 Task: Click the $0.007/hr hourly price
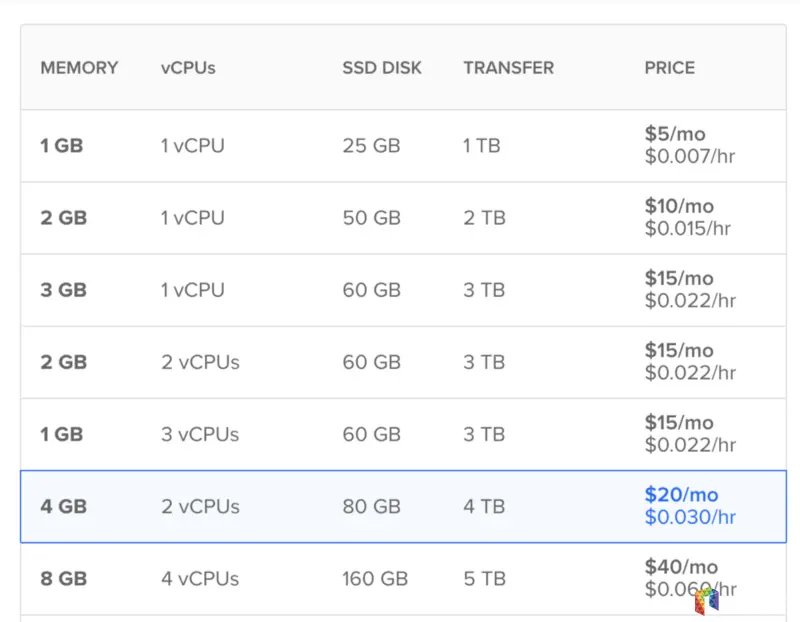pos(690,156)
